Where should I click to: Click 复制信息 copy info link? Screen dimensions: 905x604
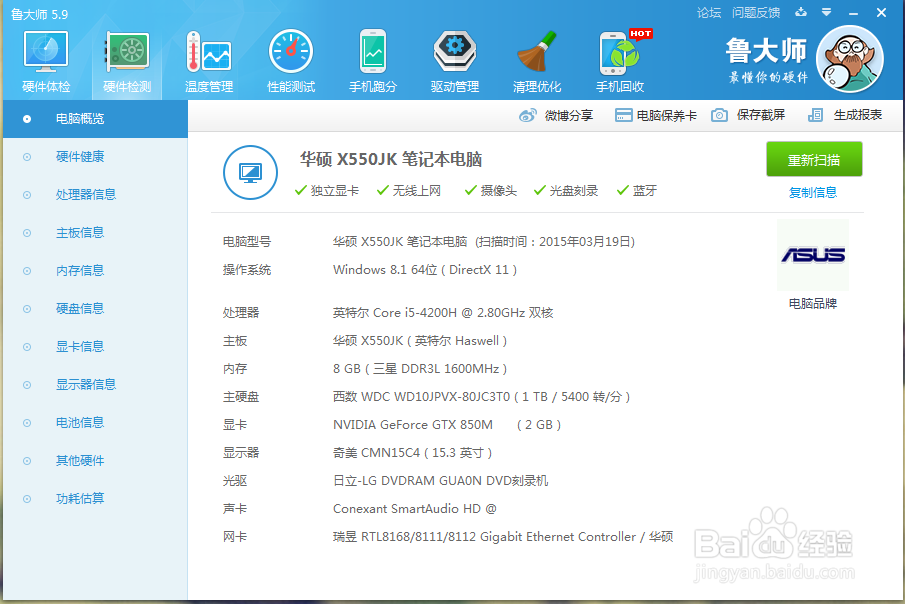[813, 192]
